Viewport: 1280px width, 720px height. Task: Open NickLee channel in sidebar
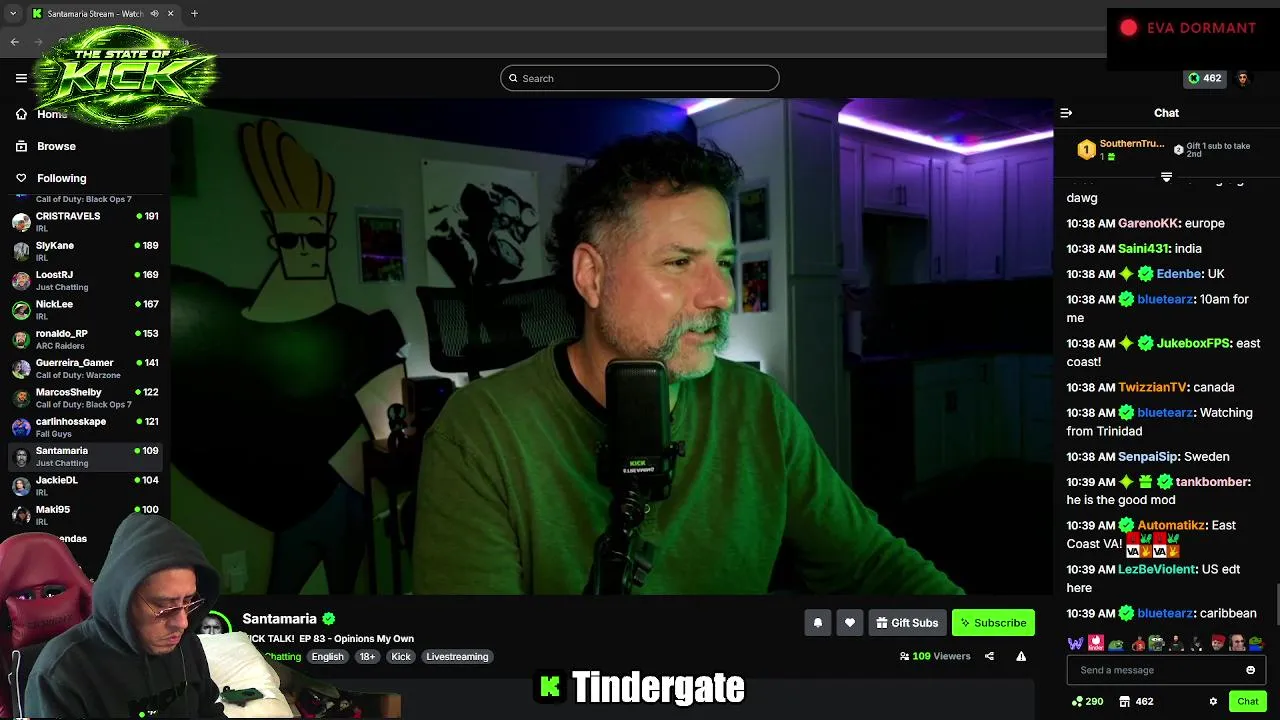pos(85,309)
